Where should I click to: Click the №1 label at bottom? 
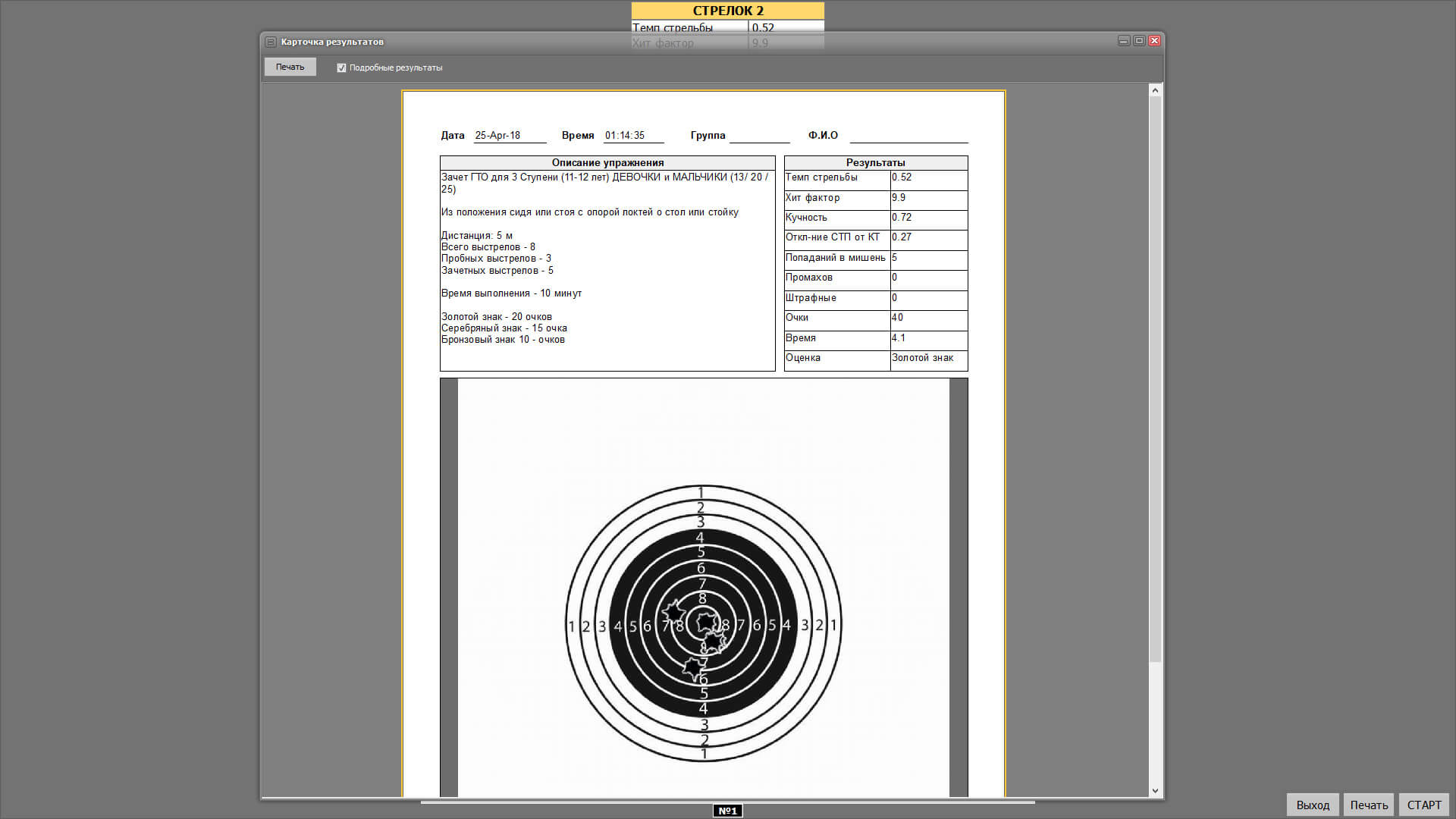coord(727,811)
